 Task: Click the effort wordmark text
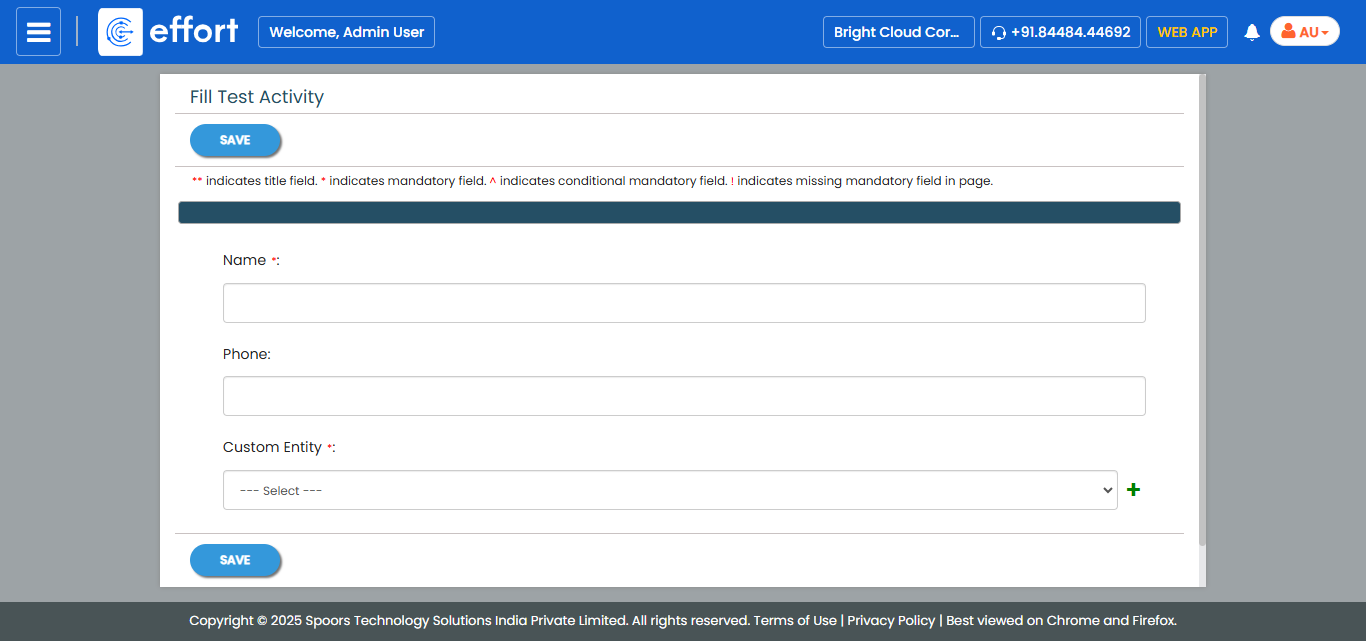tap(193, 31)
